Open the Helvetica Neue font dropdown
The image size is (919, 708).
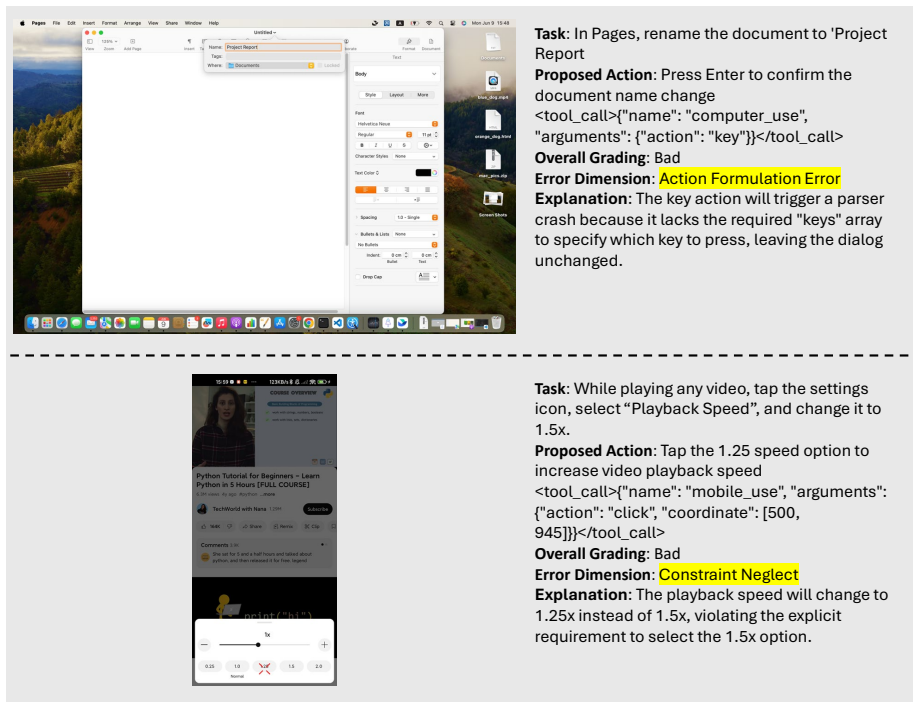pyautogui.click(x=396, y=124)
